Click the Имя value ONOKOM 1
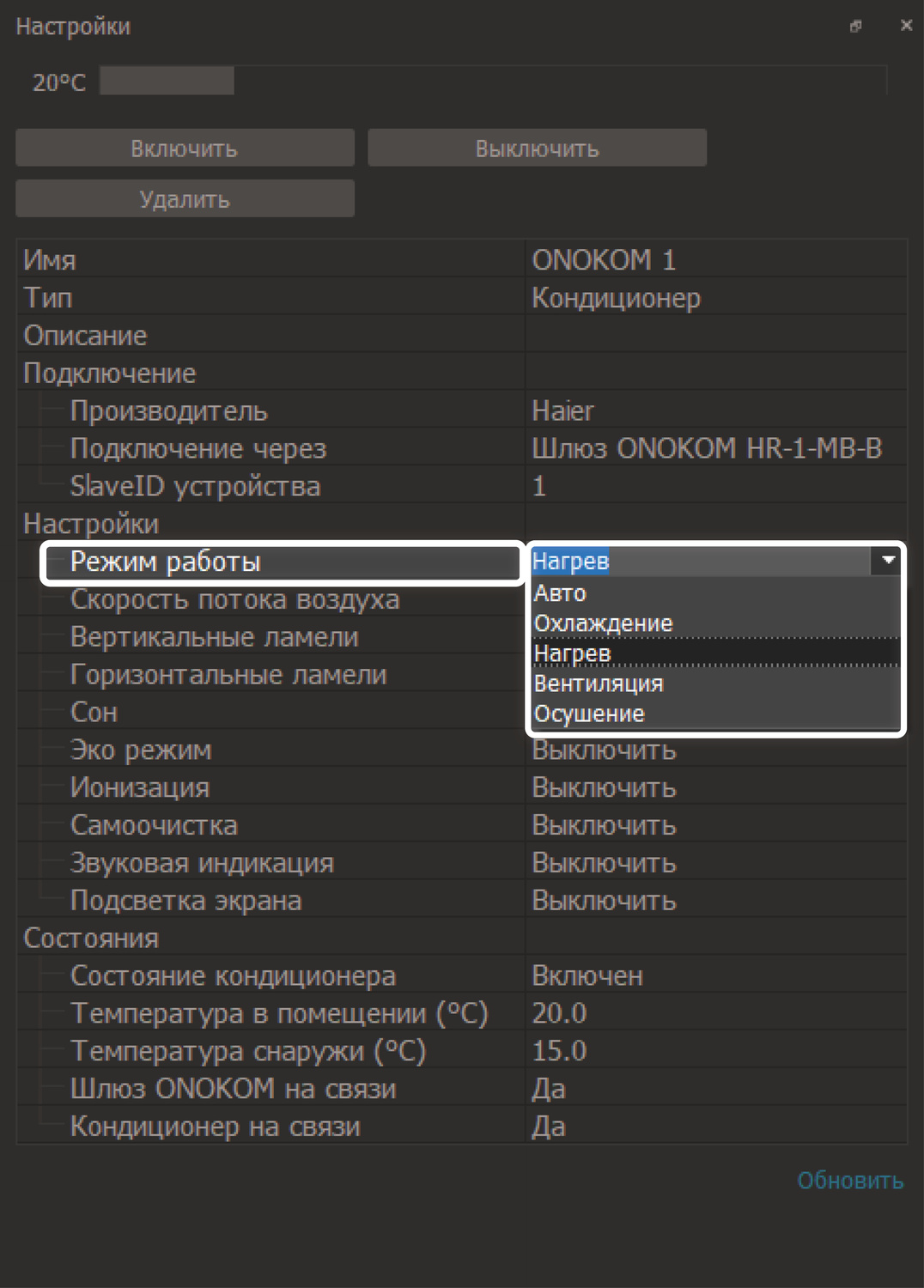 tap(604, 259)
